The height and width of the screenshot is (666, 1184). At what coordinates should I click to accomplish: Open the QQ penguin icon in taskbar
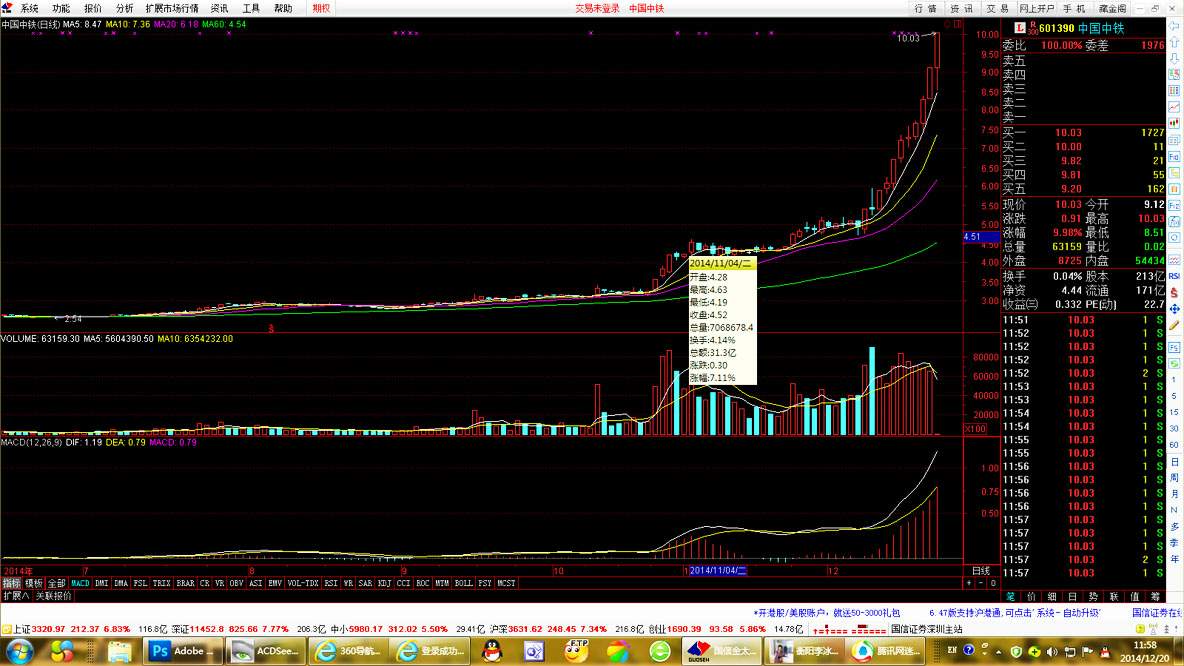coord(492,651)
